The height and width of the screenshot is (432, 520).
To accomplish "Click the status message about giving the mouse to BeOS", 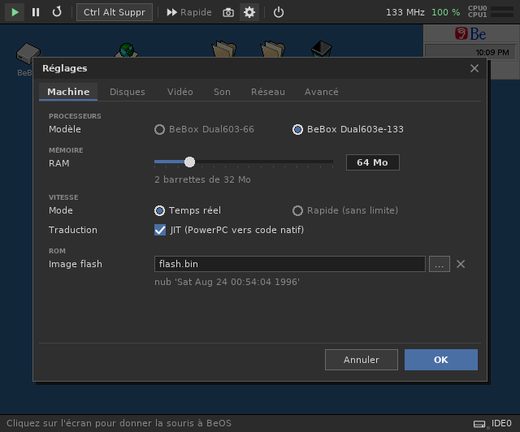I will [119, 423].
